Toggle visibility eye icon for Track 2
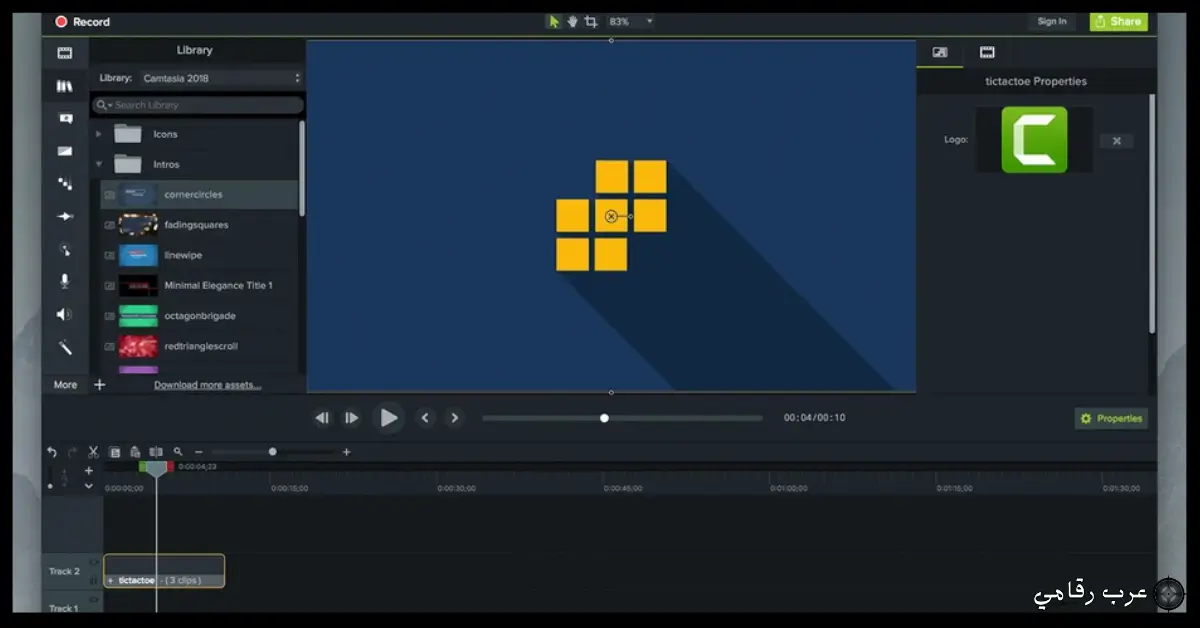The width and height of the screenshot is (1200, 628). coord(95,562)
